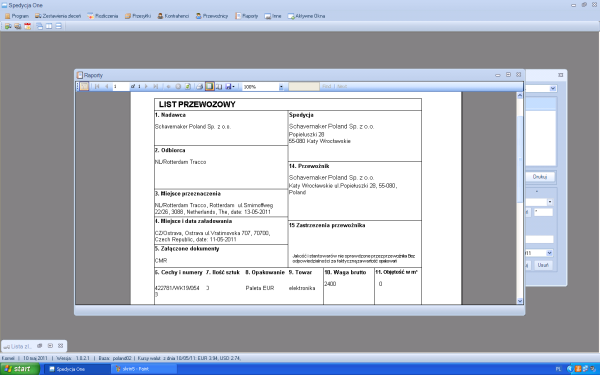Open the page setup icon
Image resolution: width=600 pixels, height=375 pixels.
(219, 86)
